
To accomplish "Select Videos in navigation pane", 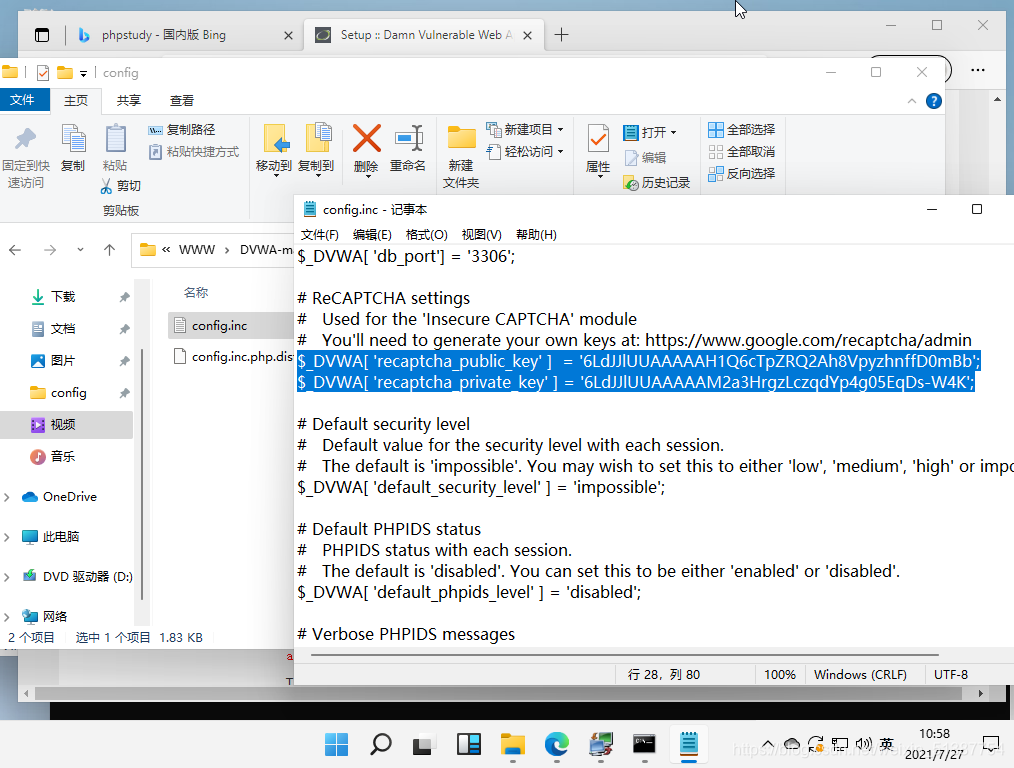I will tap(67, 425).
